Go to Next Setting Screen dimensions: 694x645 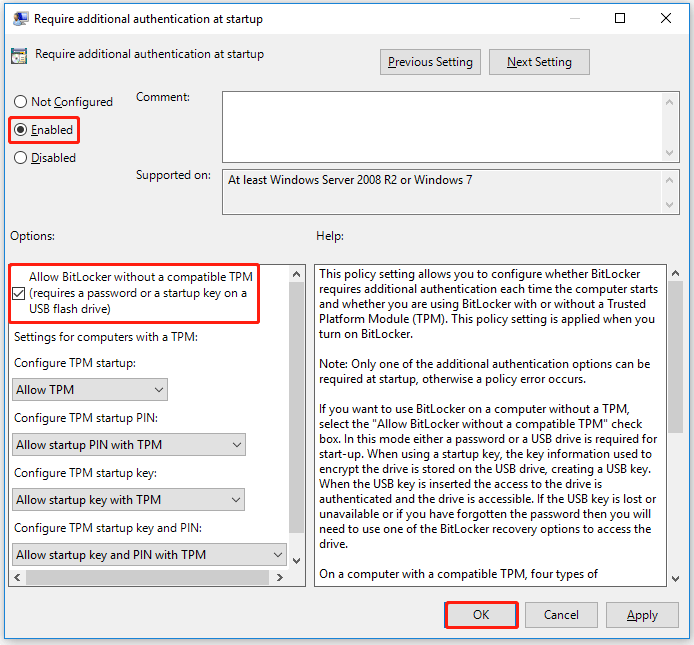point(539,62)
